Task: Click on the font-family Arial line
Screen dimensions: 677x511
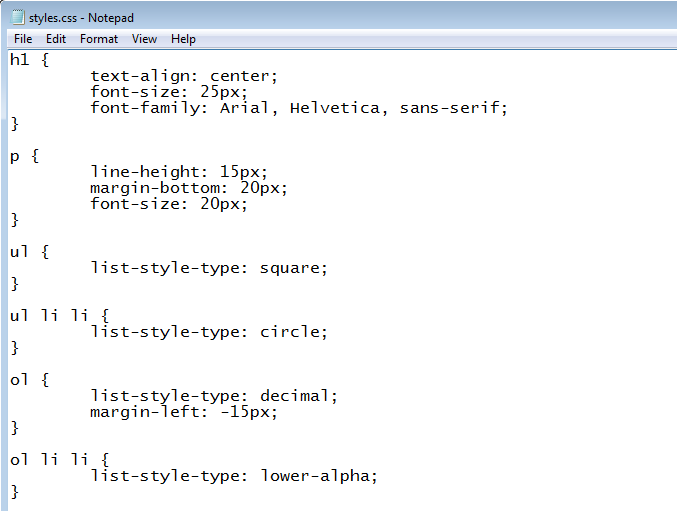Action: pos(299,108)
